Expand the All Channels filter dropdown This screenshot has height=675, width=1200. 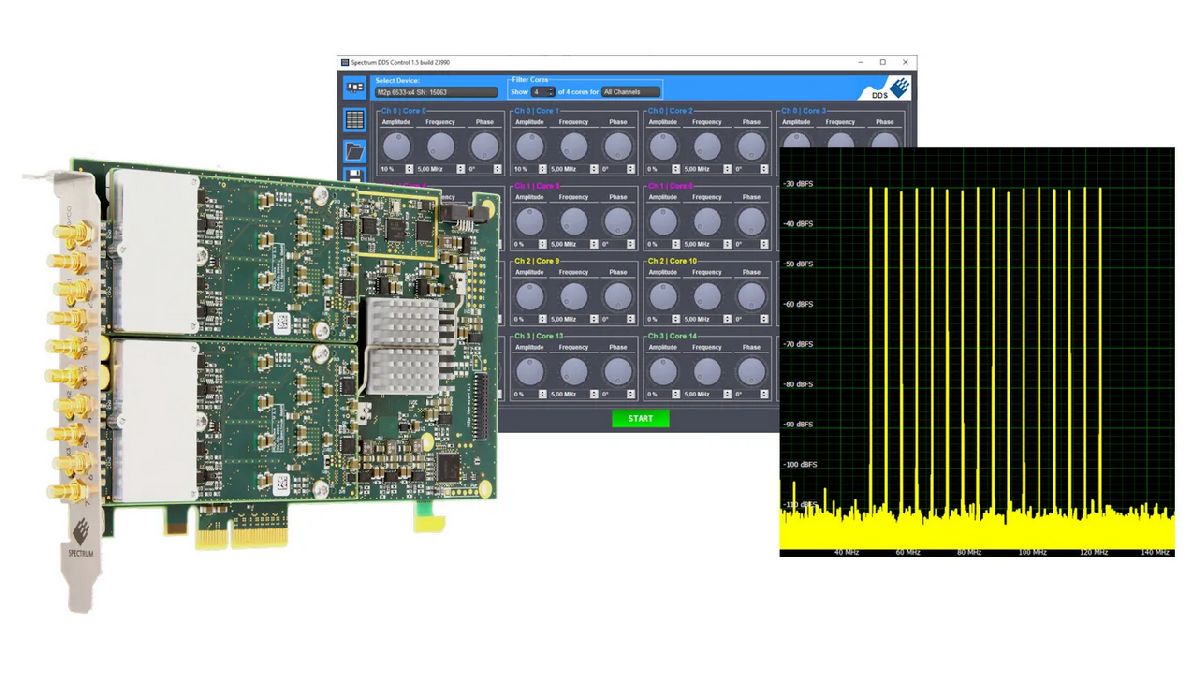[x=630, y=92]
